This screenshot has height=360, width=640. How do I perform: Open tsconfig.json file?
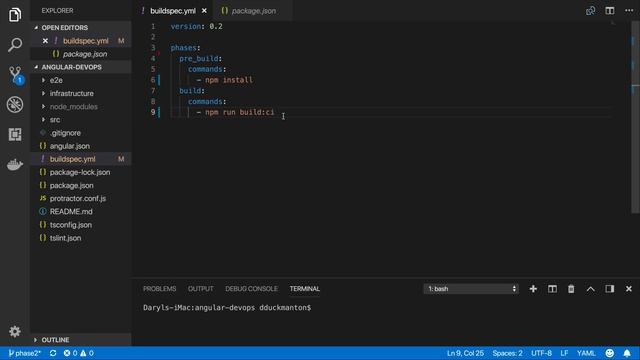[x=81, y=225]
